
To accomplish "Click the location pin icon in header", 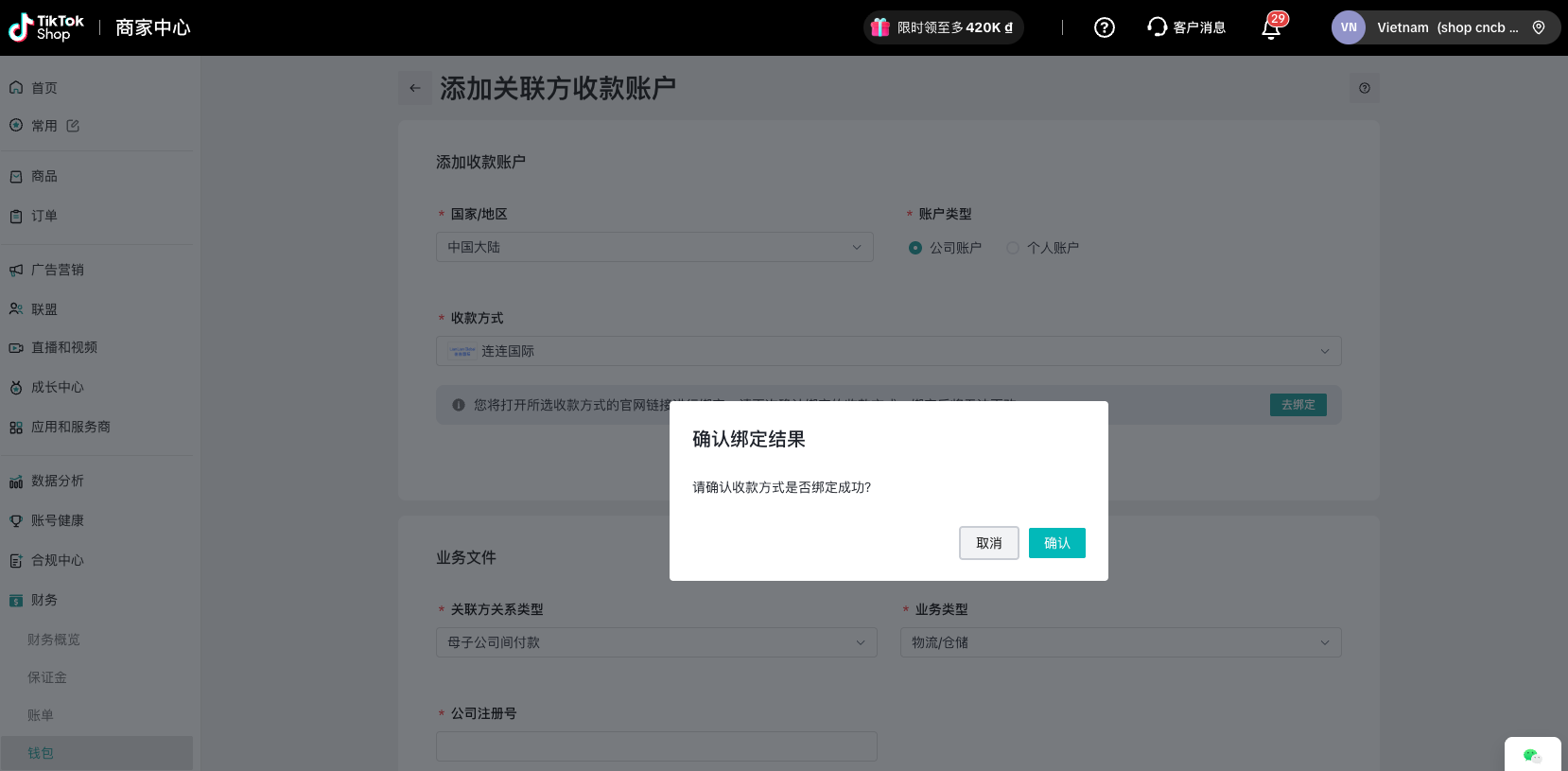I will (x=1539, y=27).
